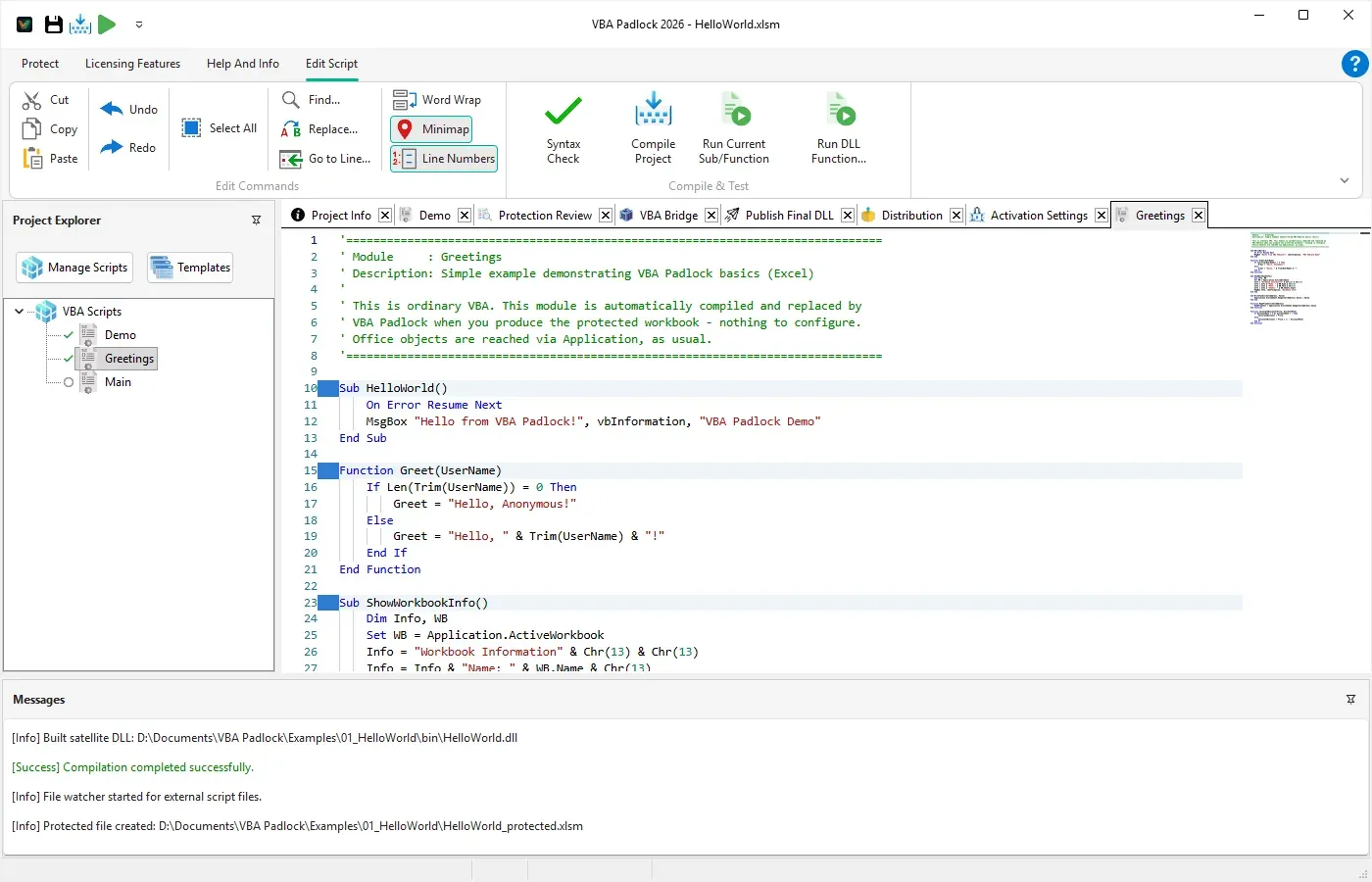Close the Greetings tab

tap(1199, 216)
